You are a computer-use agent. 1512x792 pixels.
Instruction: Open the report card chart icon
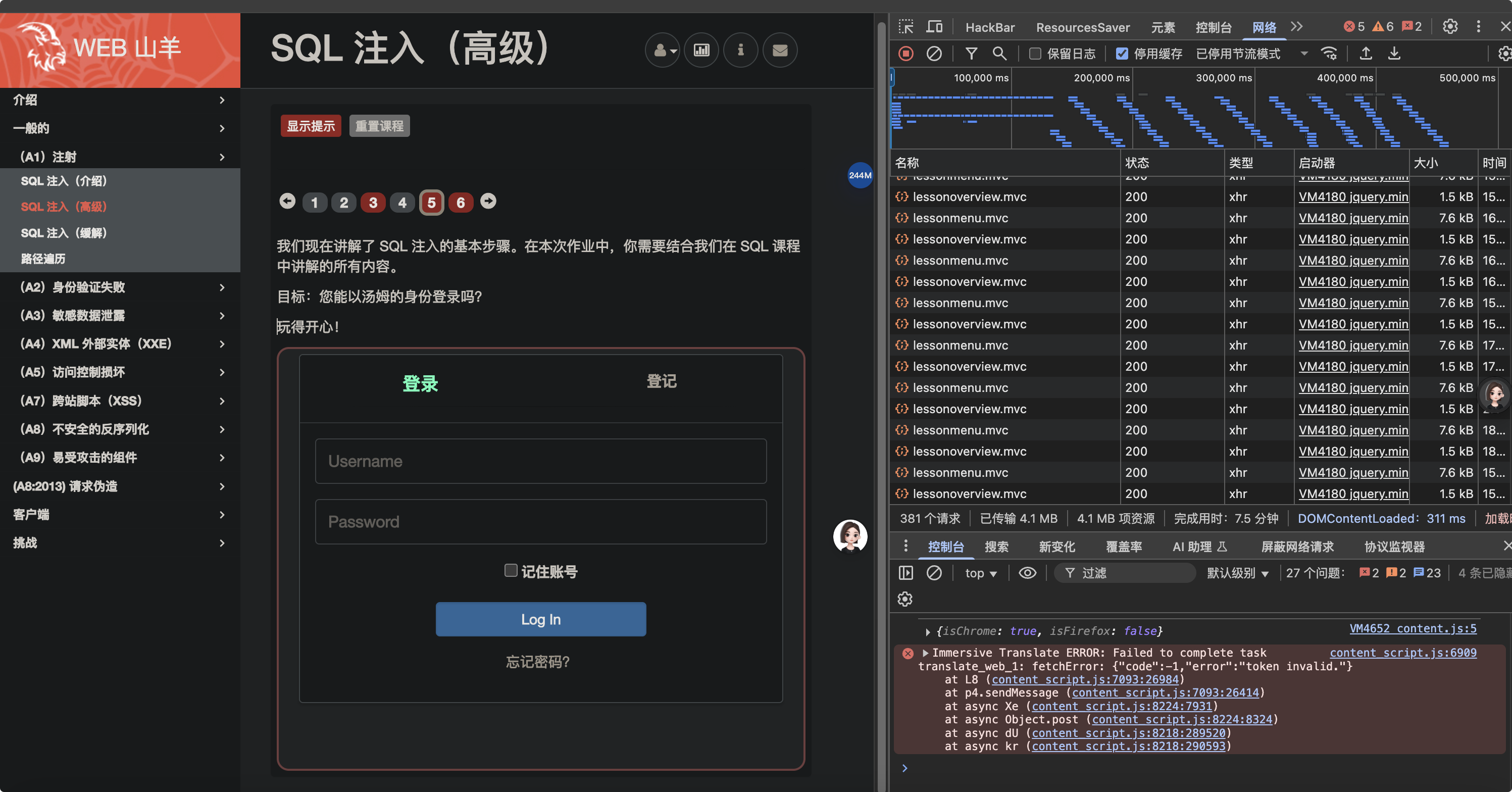click(701, 51)
